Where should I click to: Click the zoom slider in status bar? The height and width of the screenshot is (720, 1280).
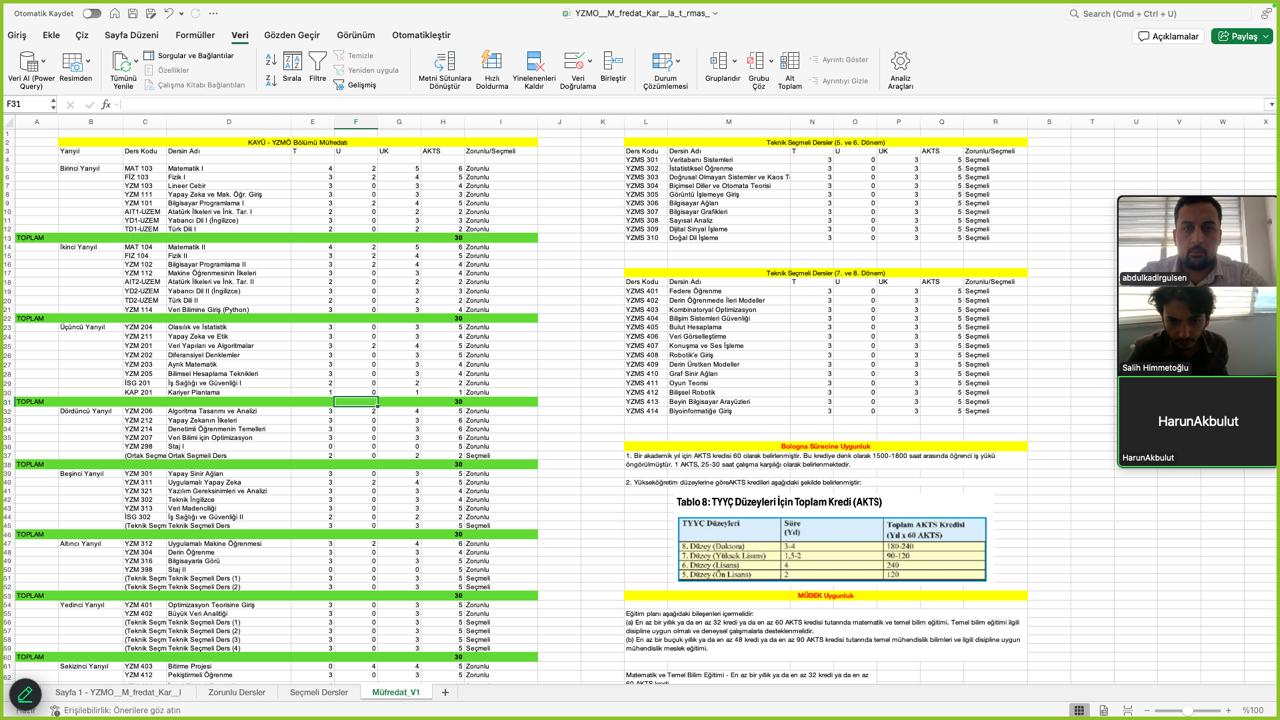(x=1188, y=710)
